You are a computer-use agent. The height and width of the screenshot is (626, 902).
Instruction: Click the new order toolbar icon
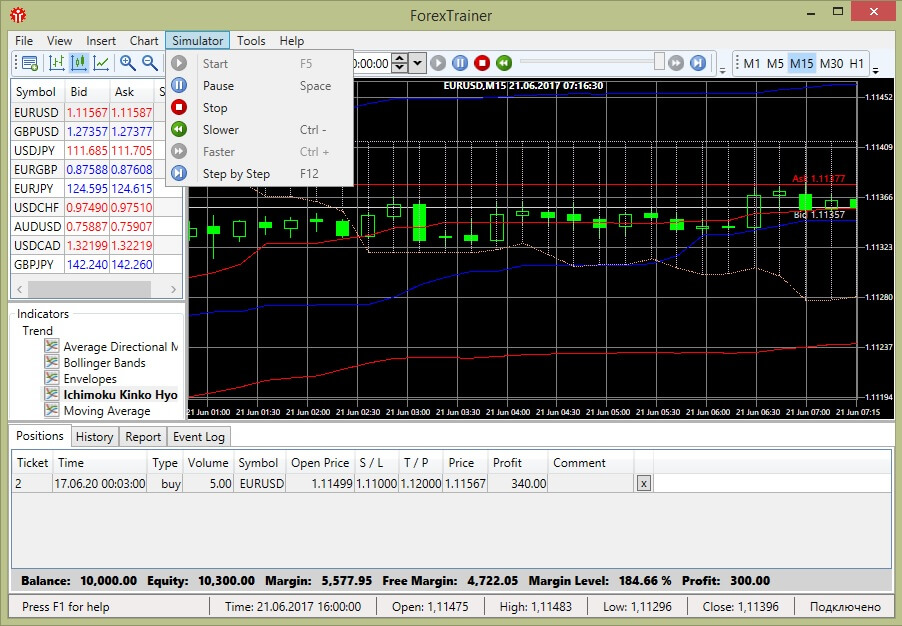(29, 63)
